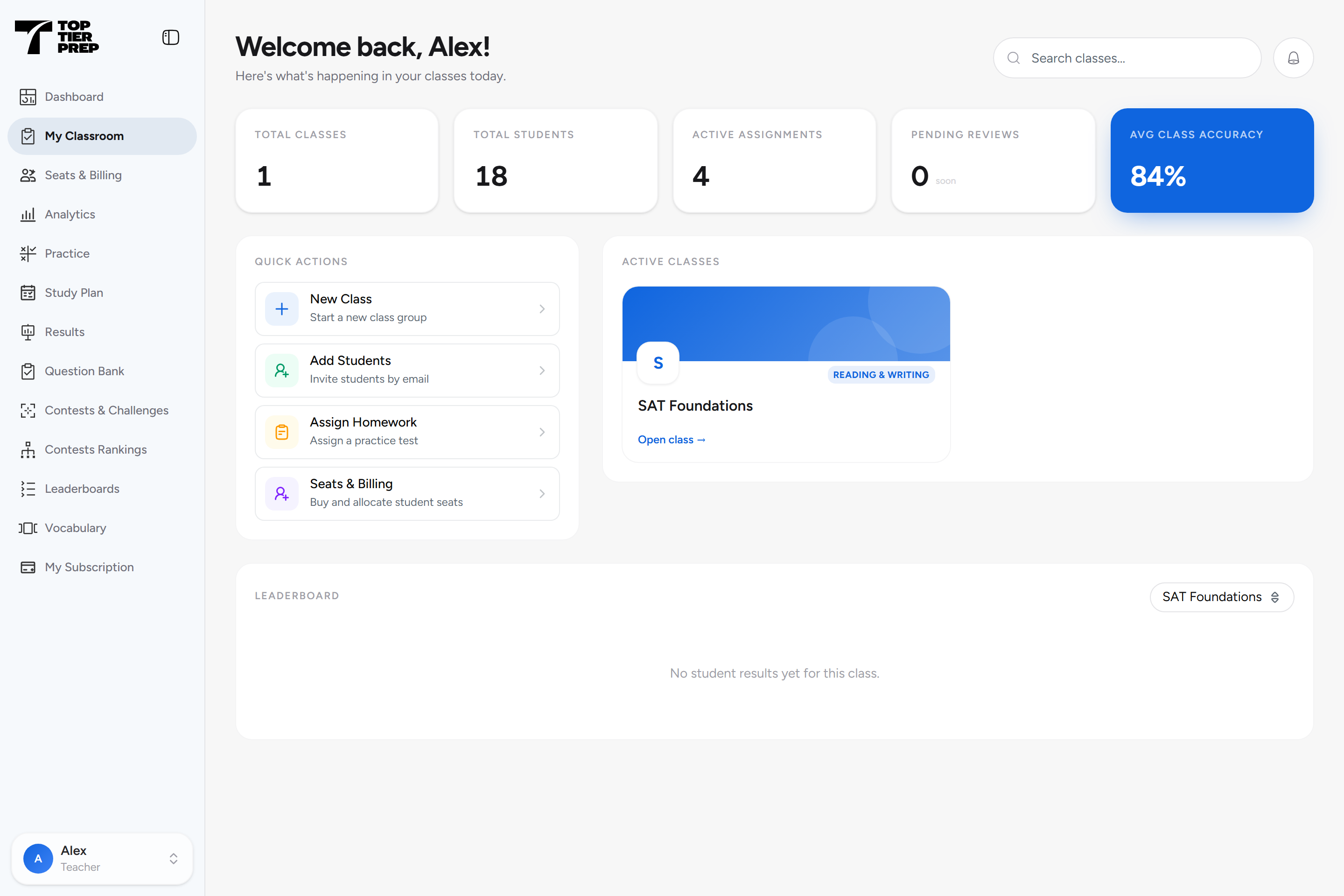Click the Add Students row chevron
This screenshot has height=896, width=1344.
coord(542,371)
